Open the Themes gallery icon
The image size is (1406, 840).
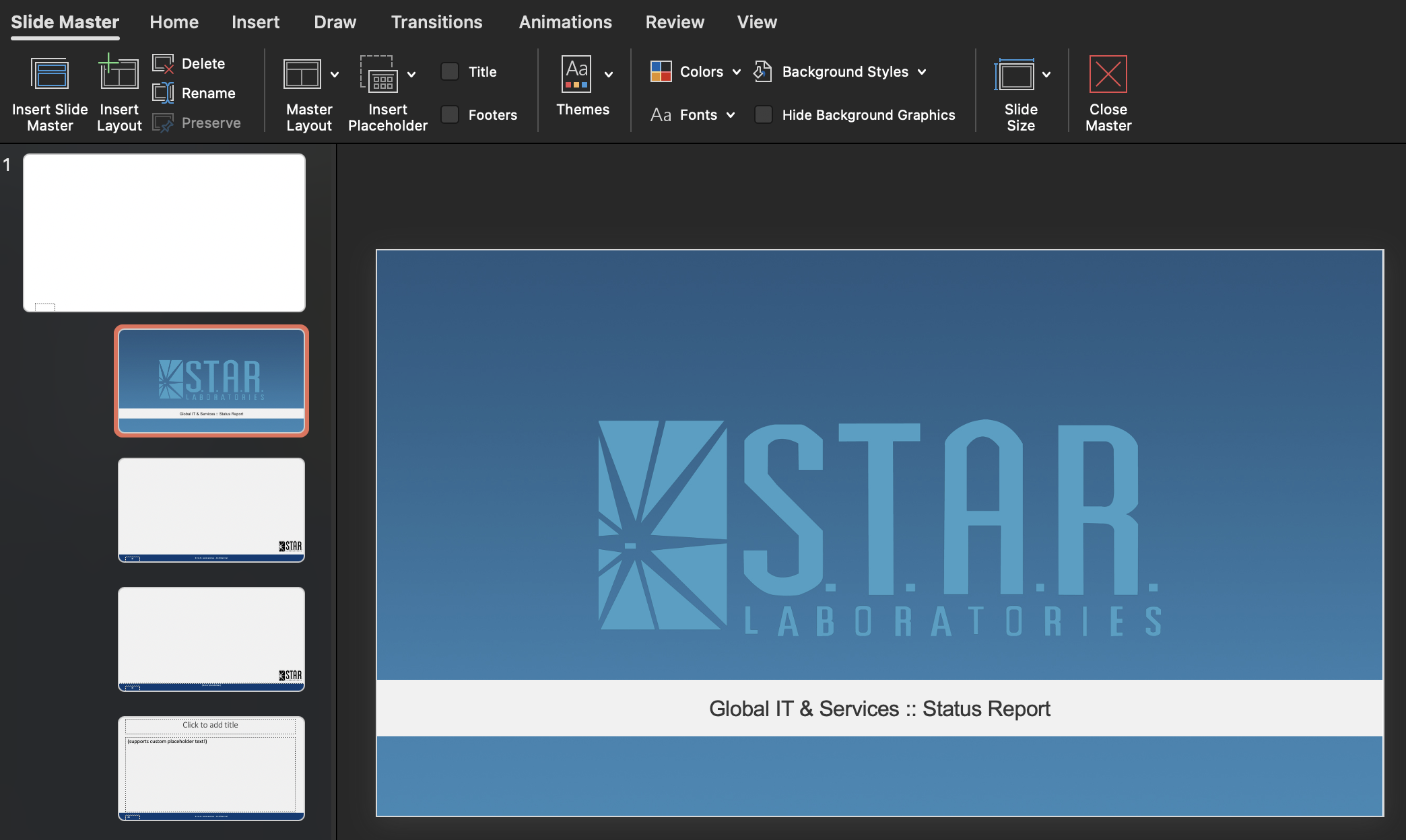tap(576, 74)
